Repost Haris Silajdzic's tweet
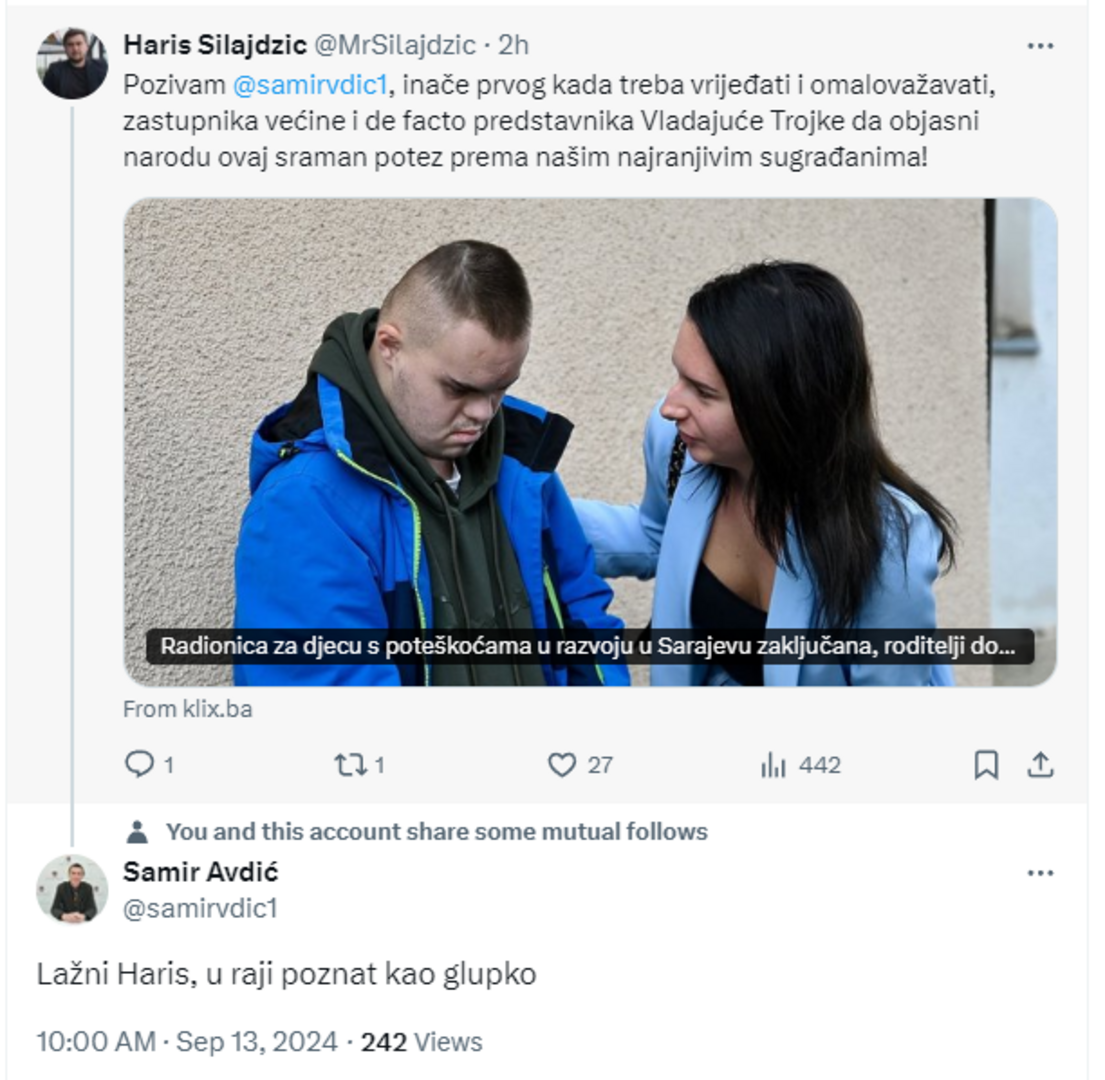Image resolution: width=1105 pixels, height=1080 pixels. coord(350,764)
